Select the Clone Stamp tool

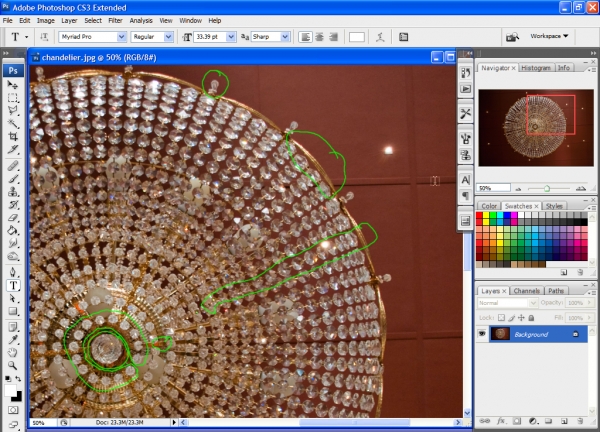(13, 191)
